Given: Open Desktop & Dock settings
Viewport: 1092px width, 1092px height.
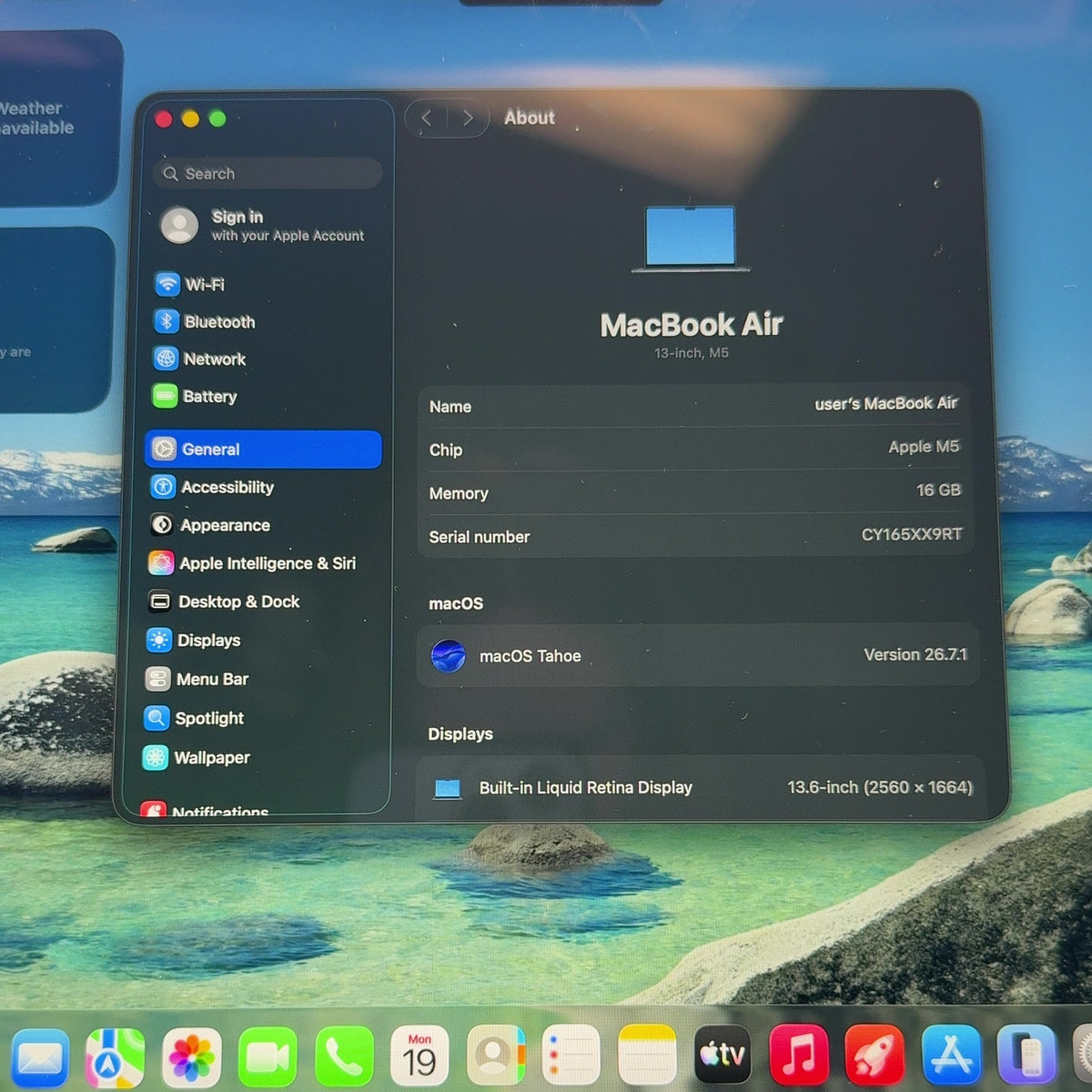Looking at the screenshot, I should tap(224, 602).
